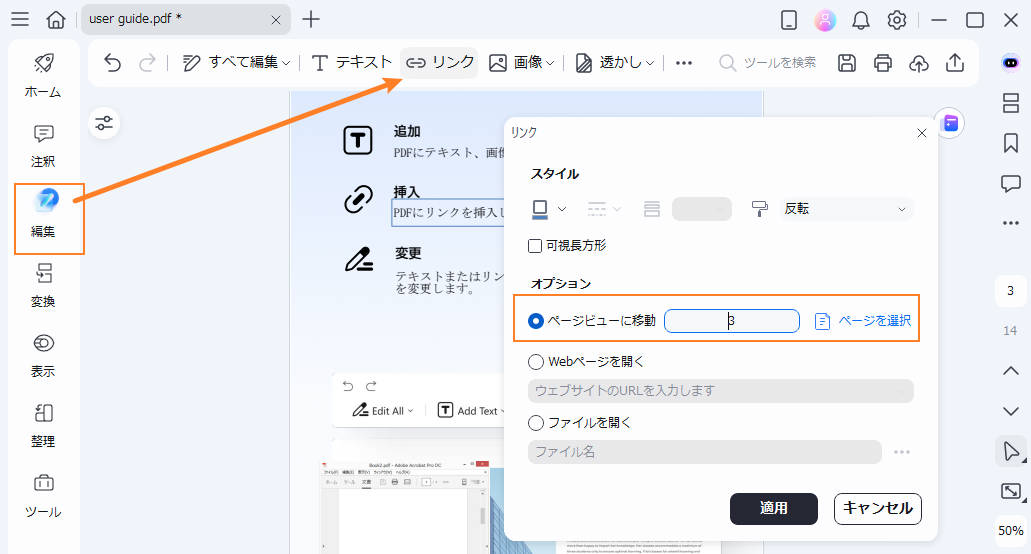Redo the action in the toolbar
Image resolution: width=1031 pixels, height=554 pixels.
point(147,62)
